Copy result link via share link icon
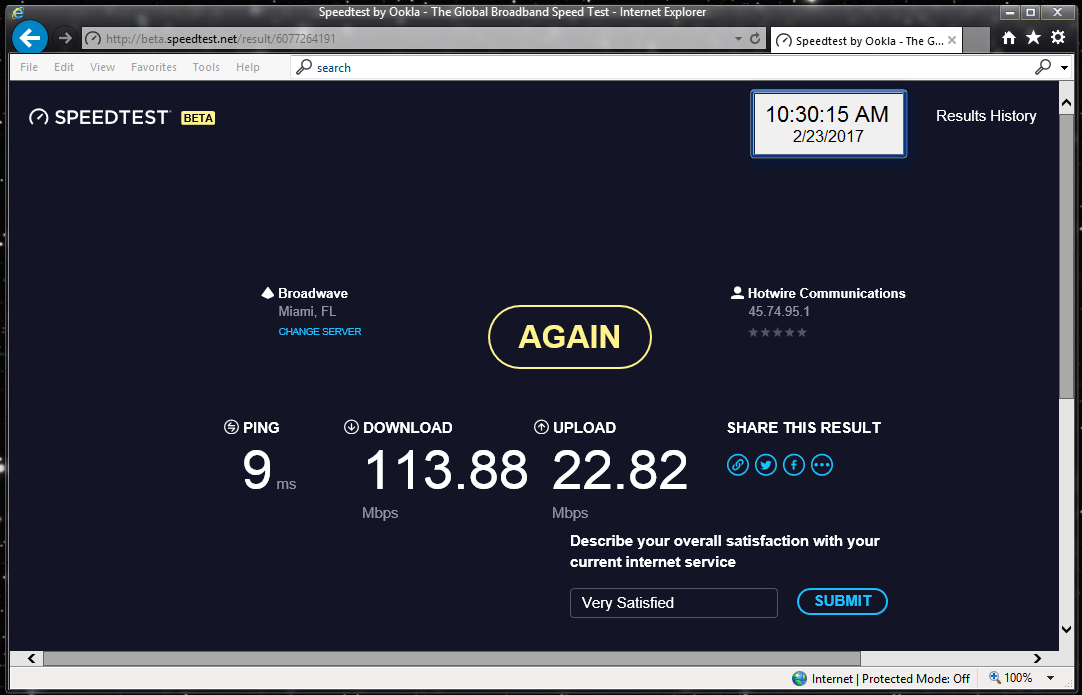Screen dimensions: 1082x695 [x=738, y=465]
